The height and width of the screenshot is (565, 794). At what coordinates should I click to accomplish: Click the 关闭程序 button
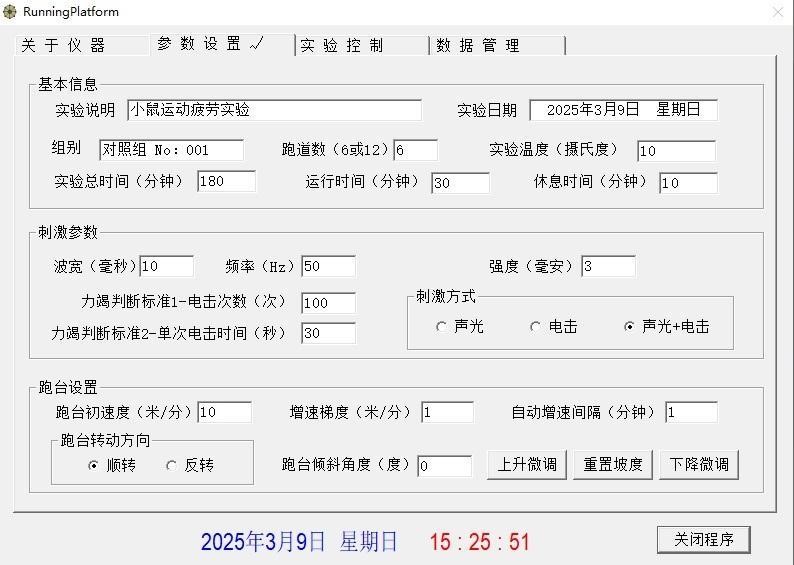(703, 539)
